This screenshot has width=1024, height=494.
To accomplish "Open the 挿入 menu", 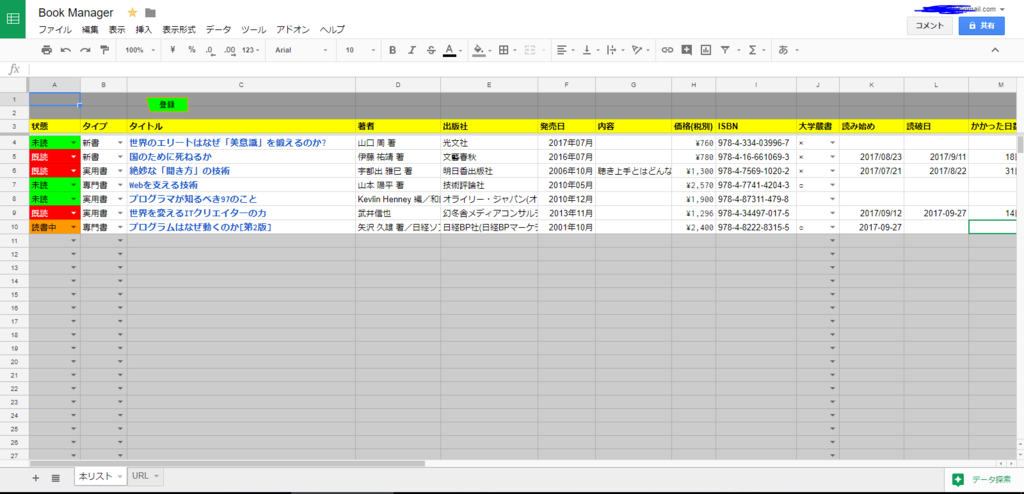I will click(x=144, y=29).
